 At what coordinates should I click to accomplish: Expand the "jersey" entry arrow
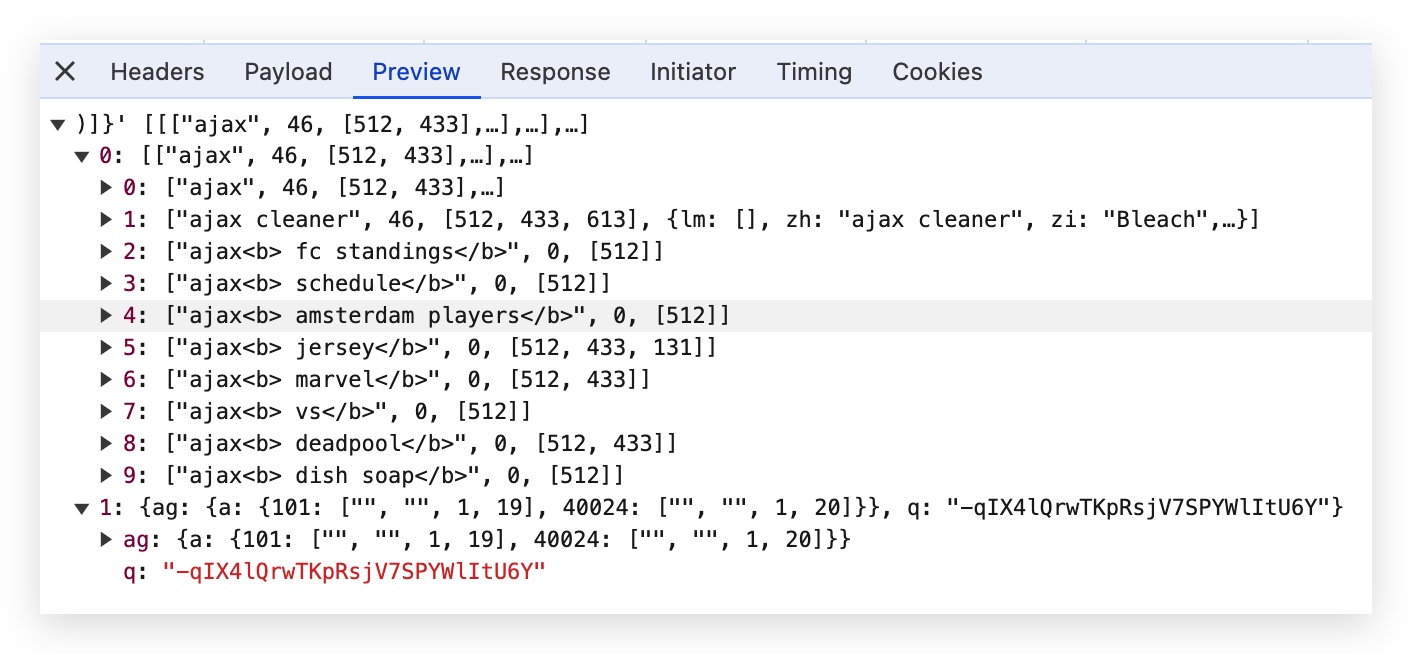tap(106, 347)
